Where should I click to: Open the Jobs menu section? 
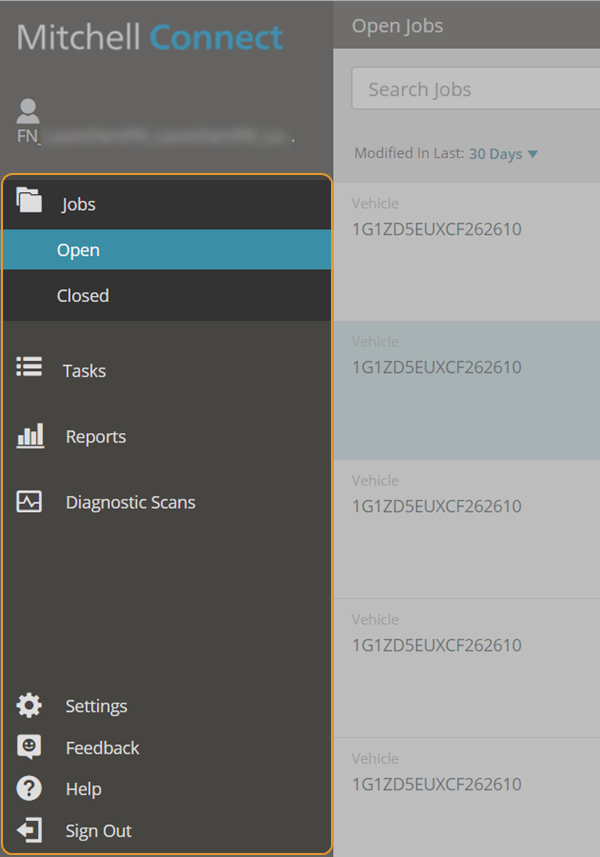(x=167, y=204)
